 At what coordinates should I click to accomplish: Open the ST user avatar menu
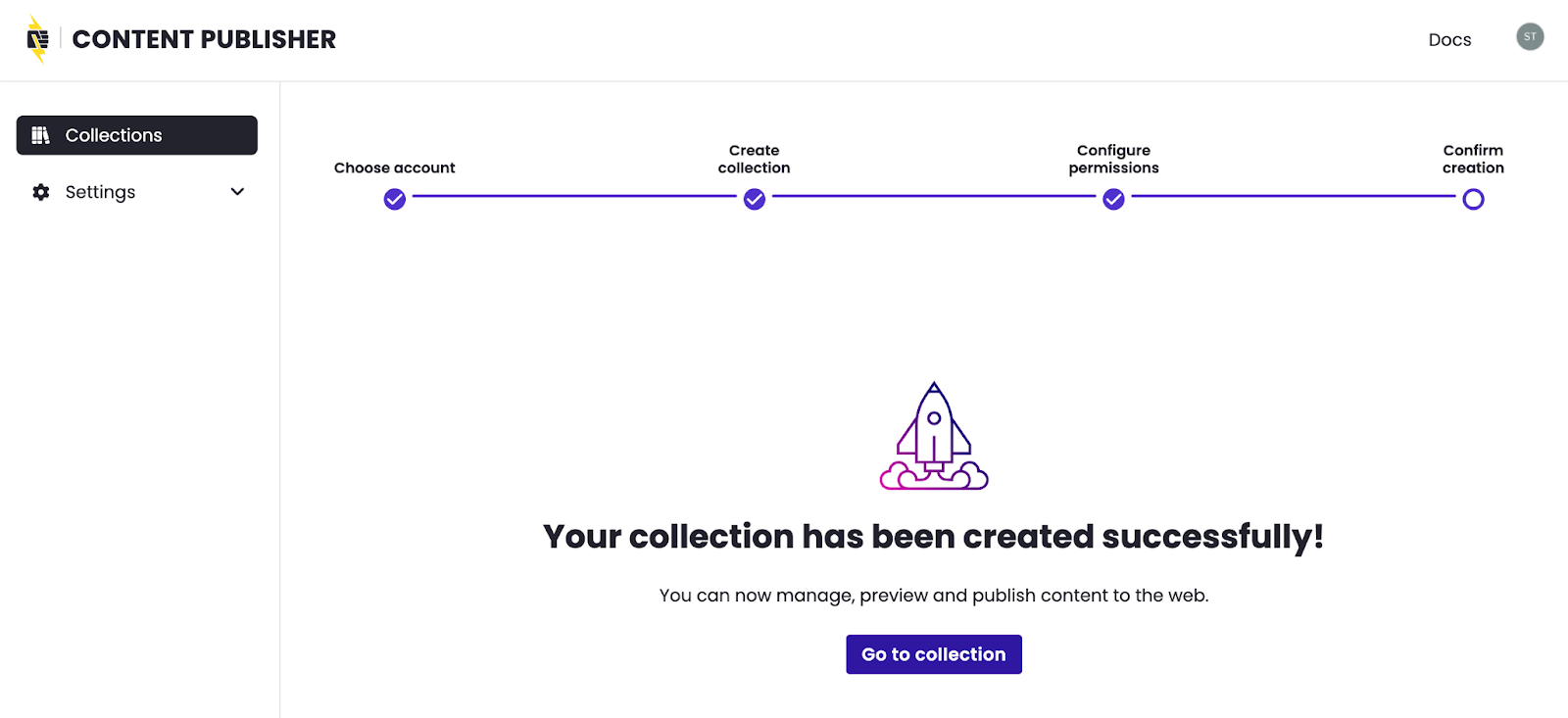[x=1530, y=37]
